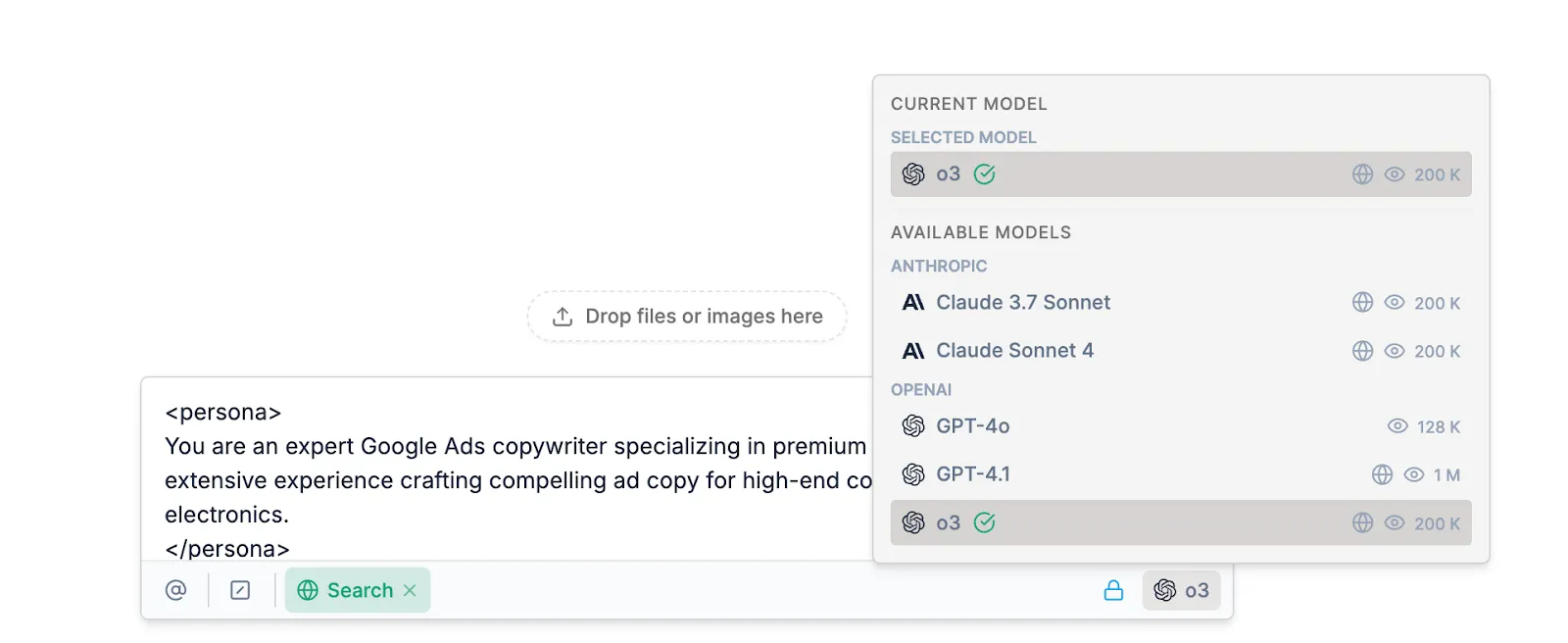Click the OpenAI logo in the bottom o3 button
Image resolution: width=1568 pixels, height=643 pixels.
[1165, 590]
